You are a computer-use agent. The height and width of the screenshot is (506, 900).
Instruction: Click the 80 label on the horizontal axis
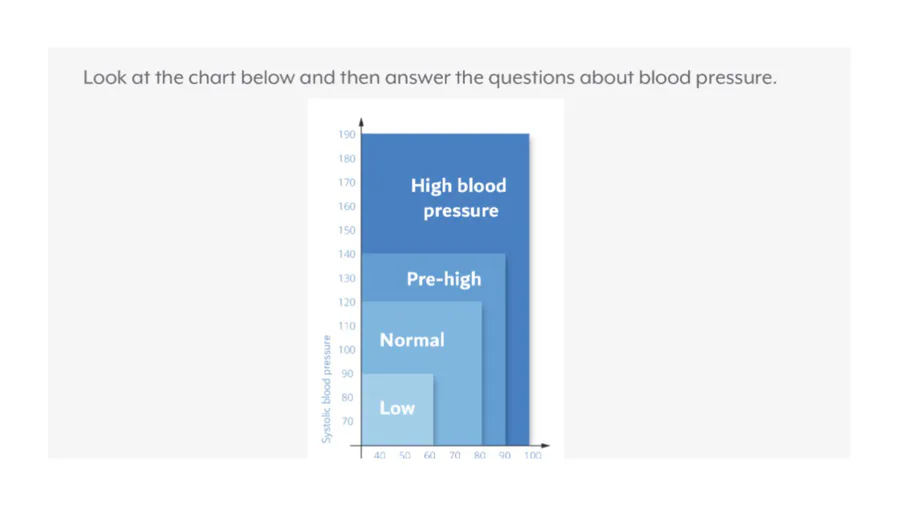(479, 455)
